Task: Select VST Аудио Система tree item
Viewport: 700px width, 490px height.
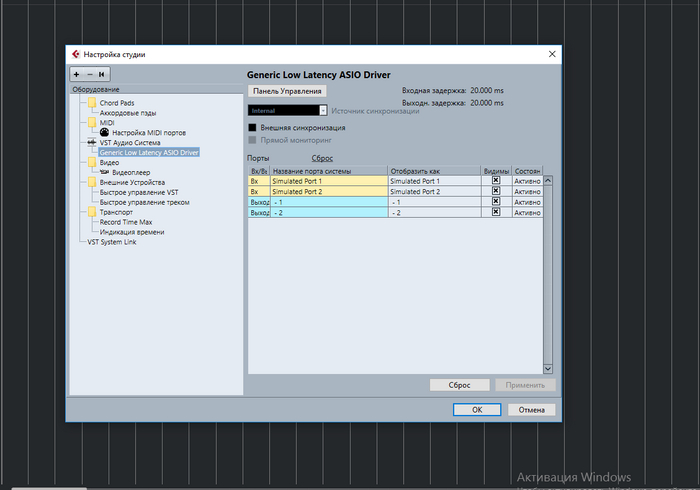Action: tap(130, 142)
